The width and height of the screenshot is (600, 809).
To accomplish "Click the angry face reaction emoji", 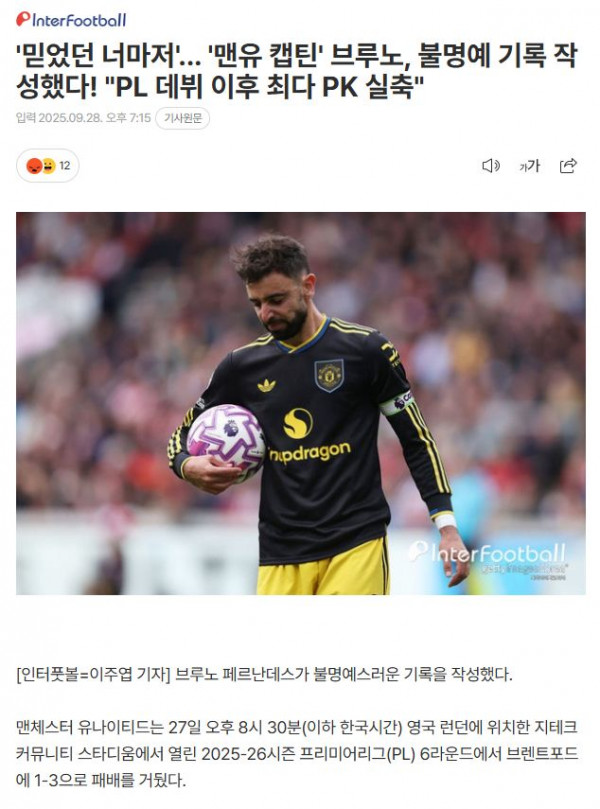I will (34, 166).
